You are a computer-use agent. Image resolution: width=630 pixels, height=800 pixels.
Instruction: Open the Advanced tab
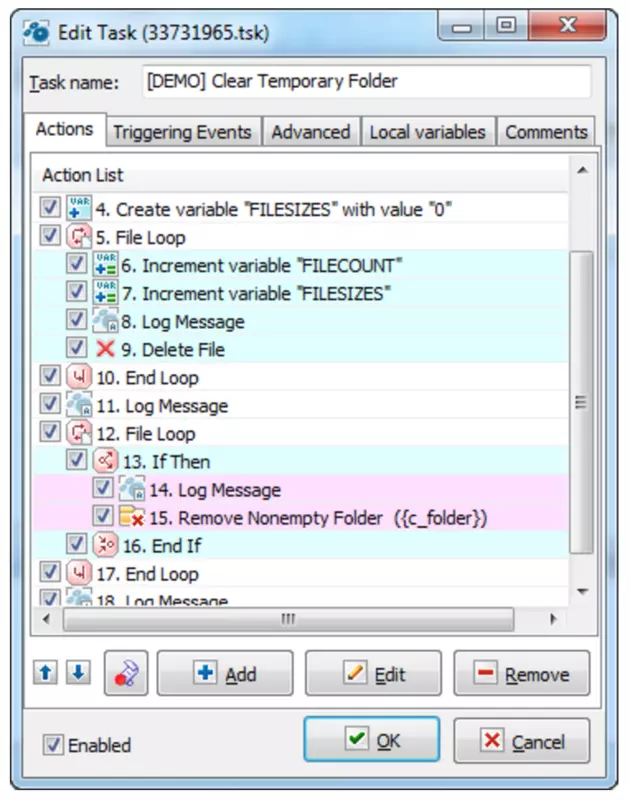311,132
